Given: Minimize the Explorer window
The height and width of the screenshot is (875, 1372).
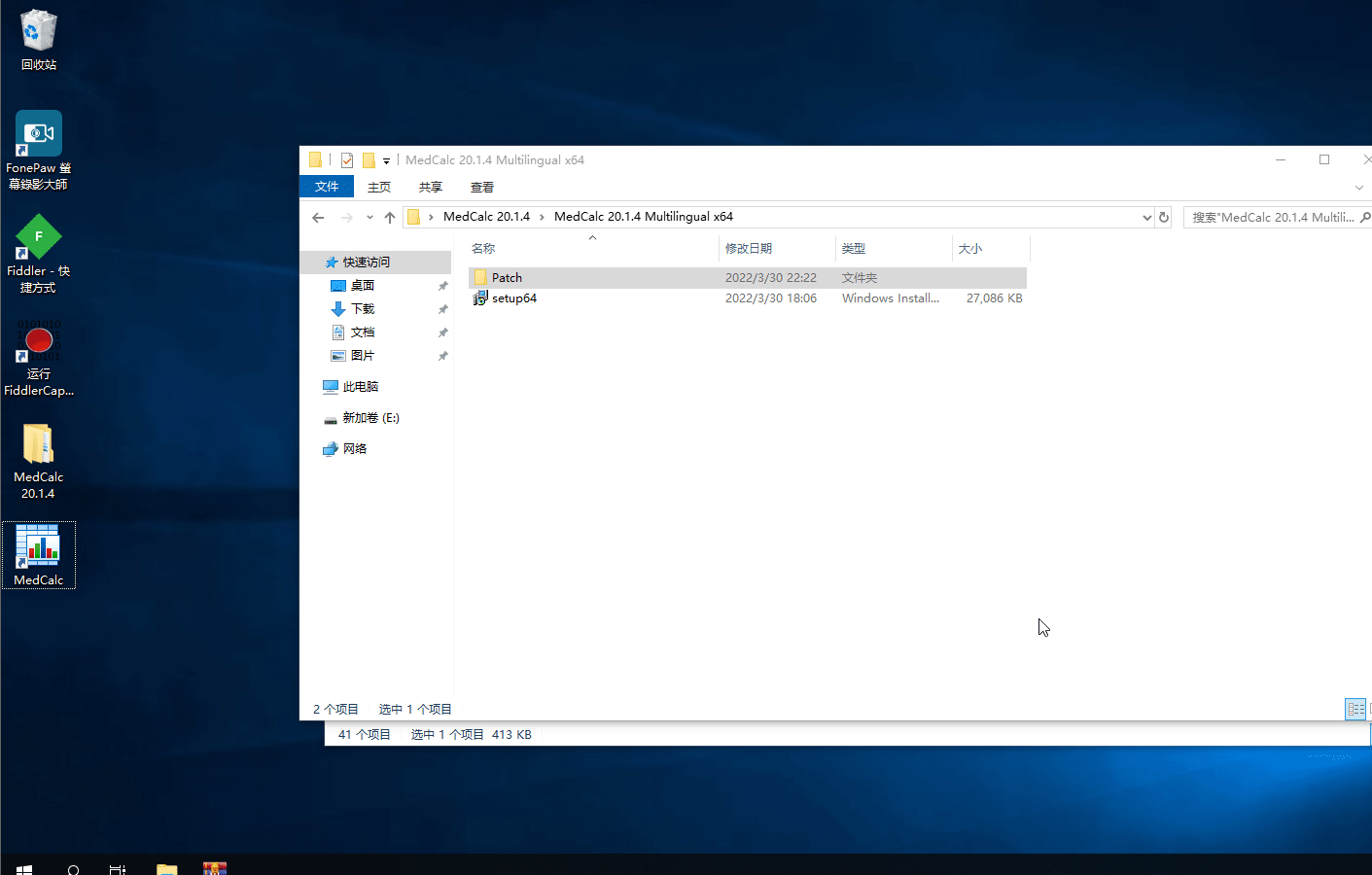Looking at the screenshot, I should click(1281, 159).
